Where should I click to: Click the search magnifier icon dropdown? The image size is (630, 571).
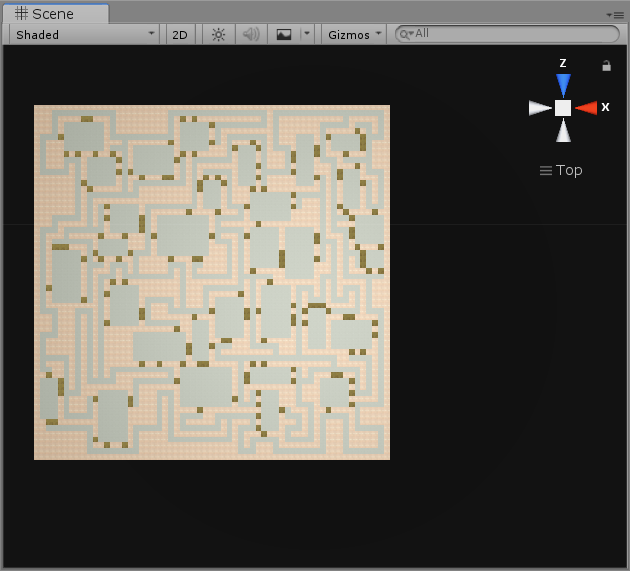pyautogui.click(x=406, y=35)
